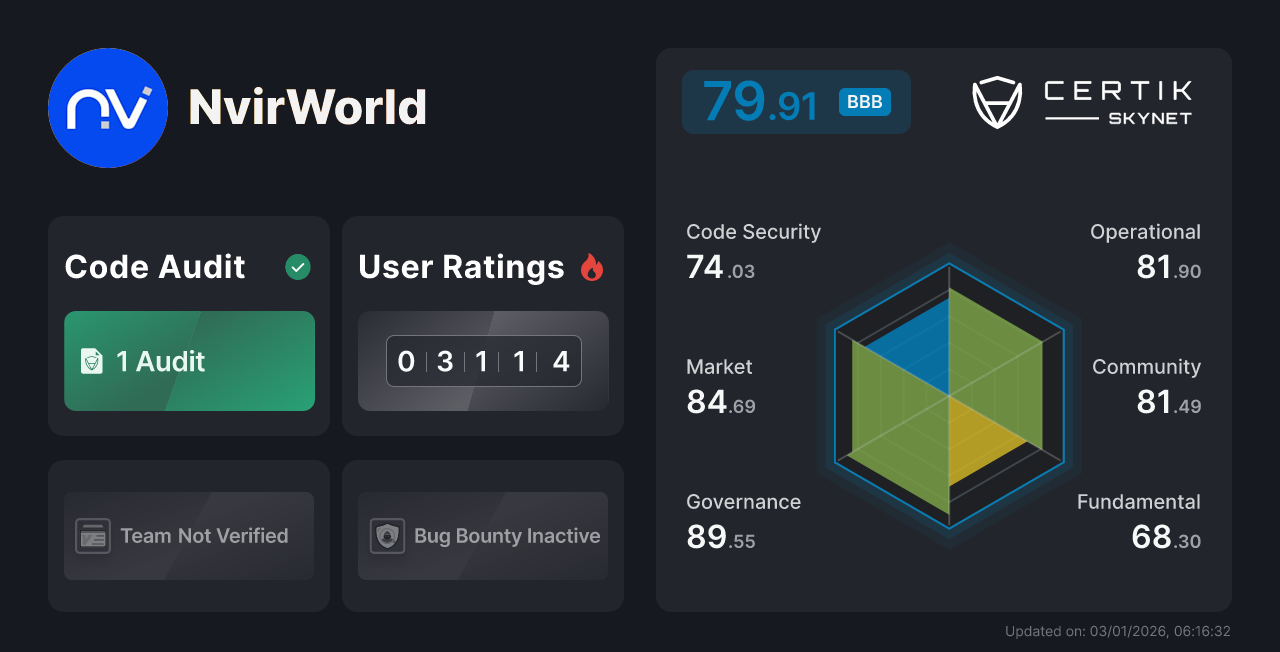Switch to the User Ratings section
1280x652 pixels.
point(460,267)
